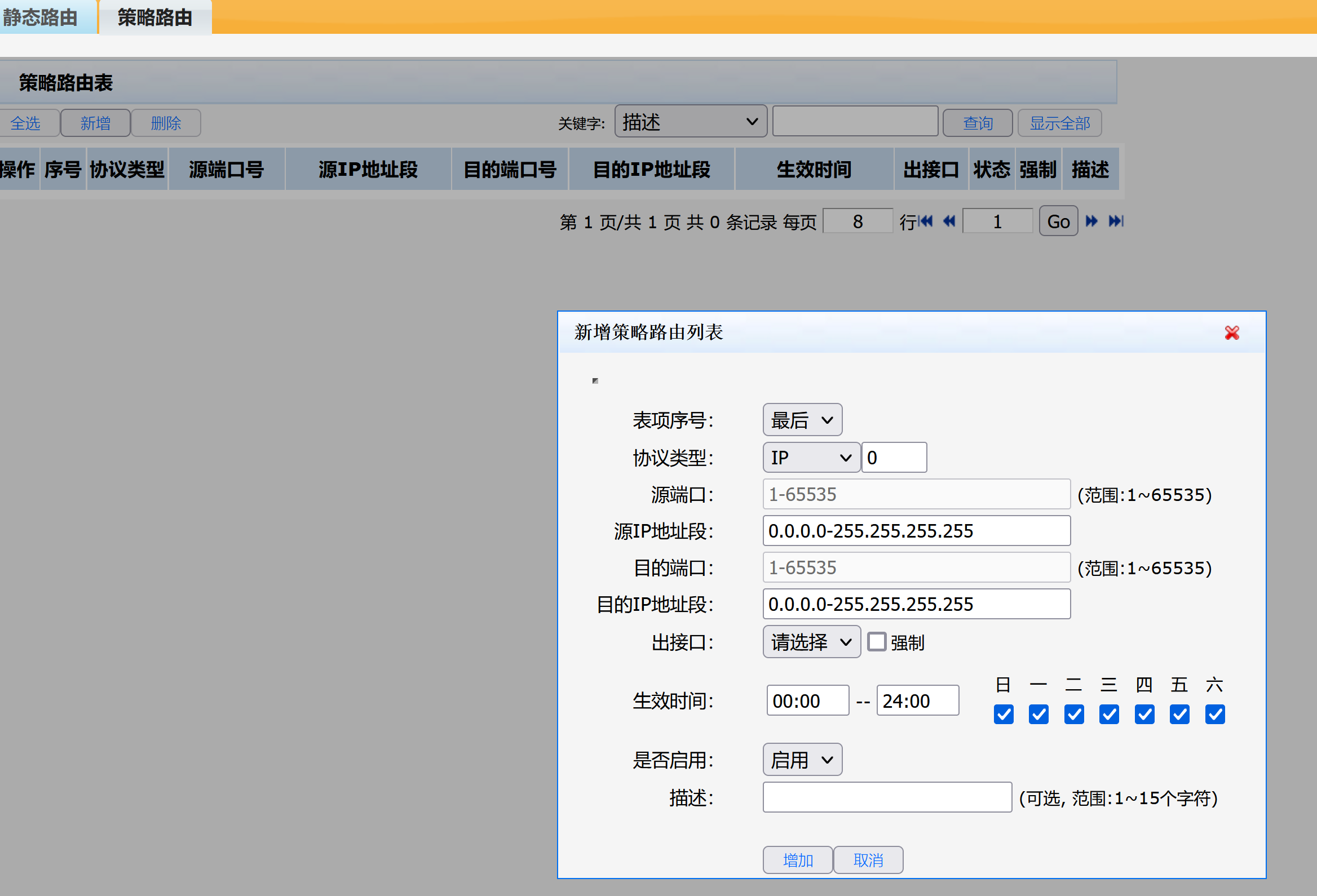Click the Go pagination button
1317x896 pixels.
point(1058,221)
